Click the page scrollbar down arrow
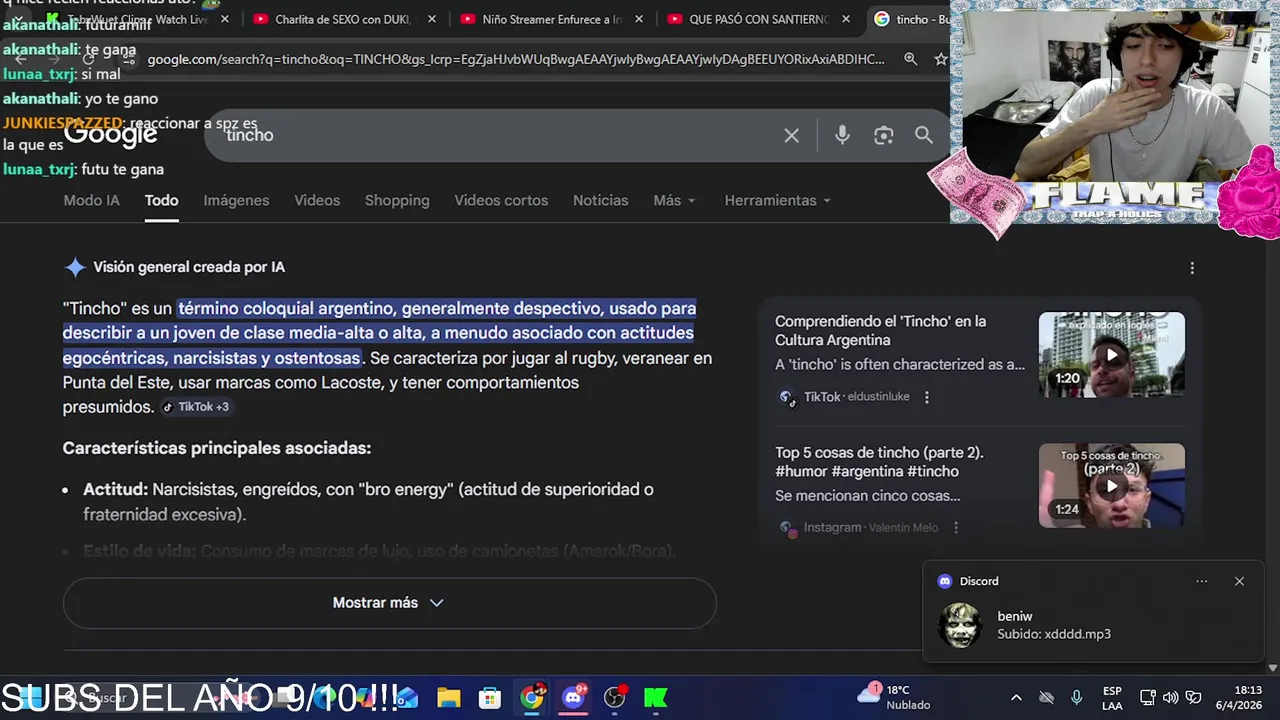 (x=1272, y=668)
